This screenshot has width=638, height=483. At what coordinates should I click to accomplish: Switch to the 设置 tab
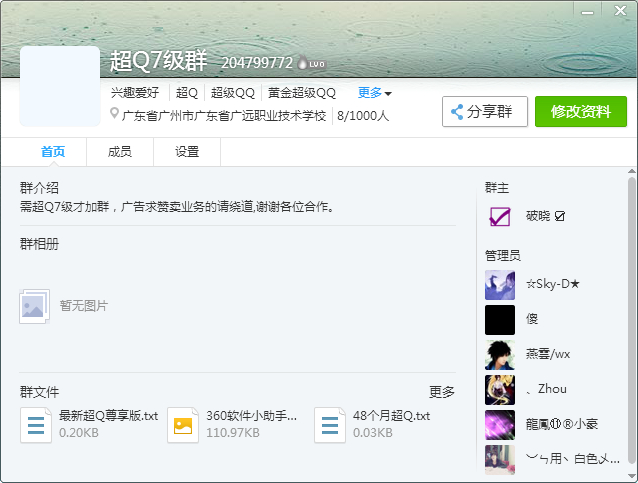point(187,152)
